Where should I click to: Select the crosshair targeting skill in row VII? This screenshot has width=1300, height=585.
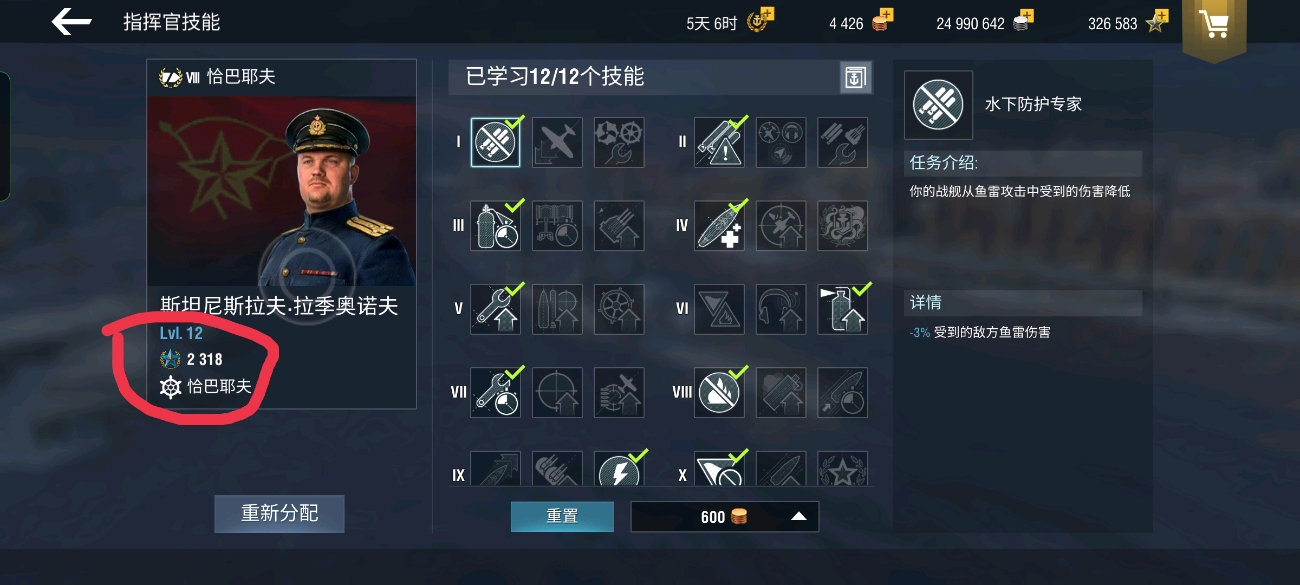557,392
